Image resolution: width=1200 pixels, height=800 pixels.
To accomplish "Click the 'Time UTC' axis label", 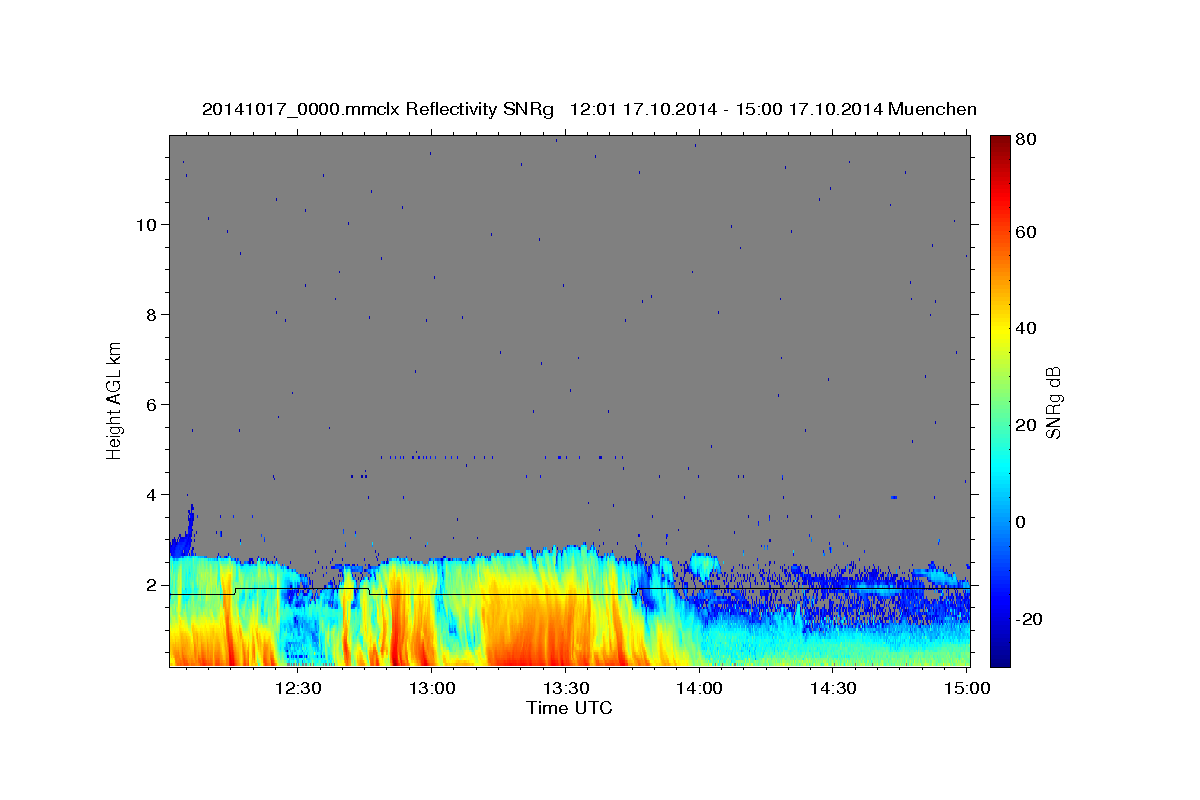I will click(569, 708).
